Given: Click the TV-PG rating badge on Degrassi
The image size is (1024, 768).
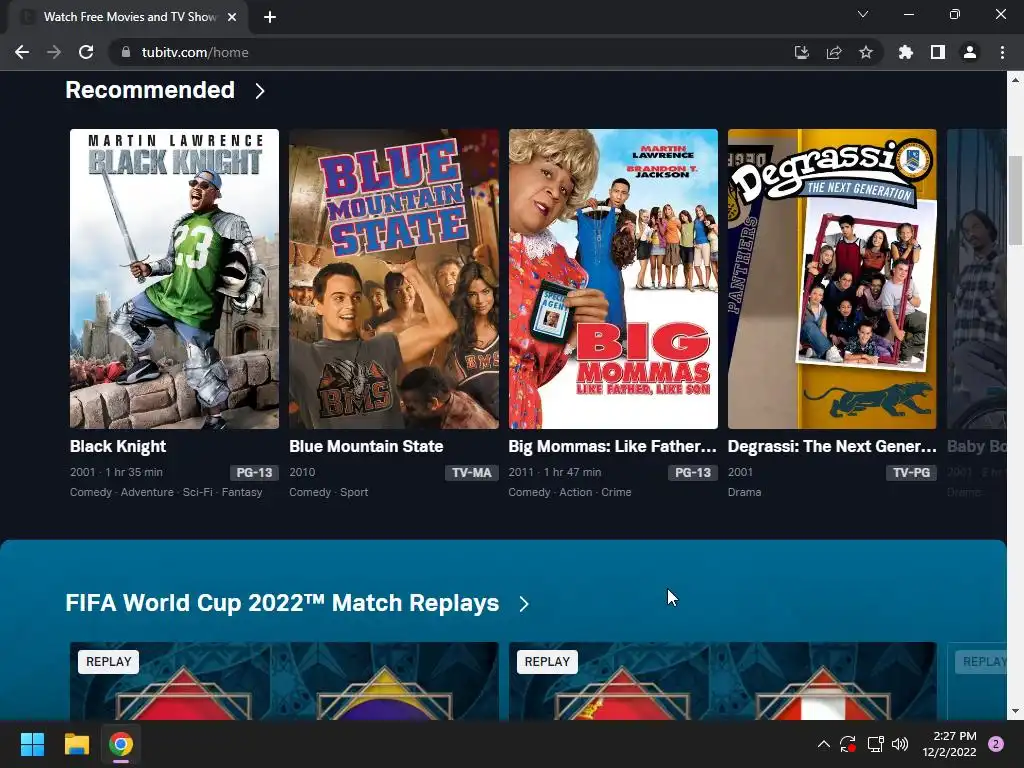Looking at the screenshot, I should click(x=911, y=473).
